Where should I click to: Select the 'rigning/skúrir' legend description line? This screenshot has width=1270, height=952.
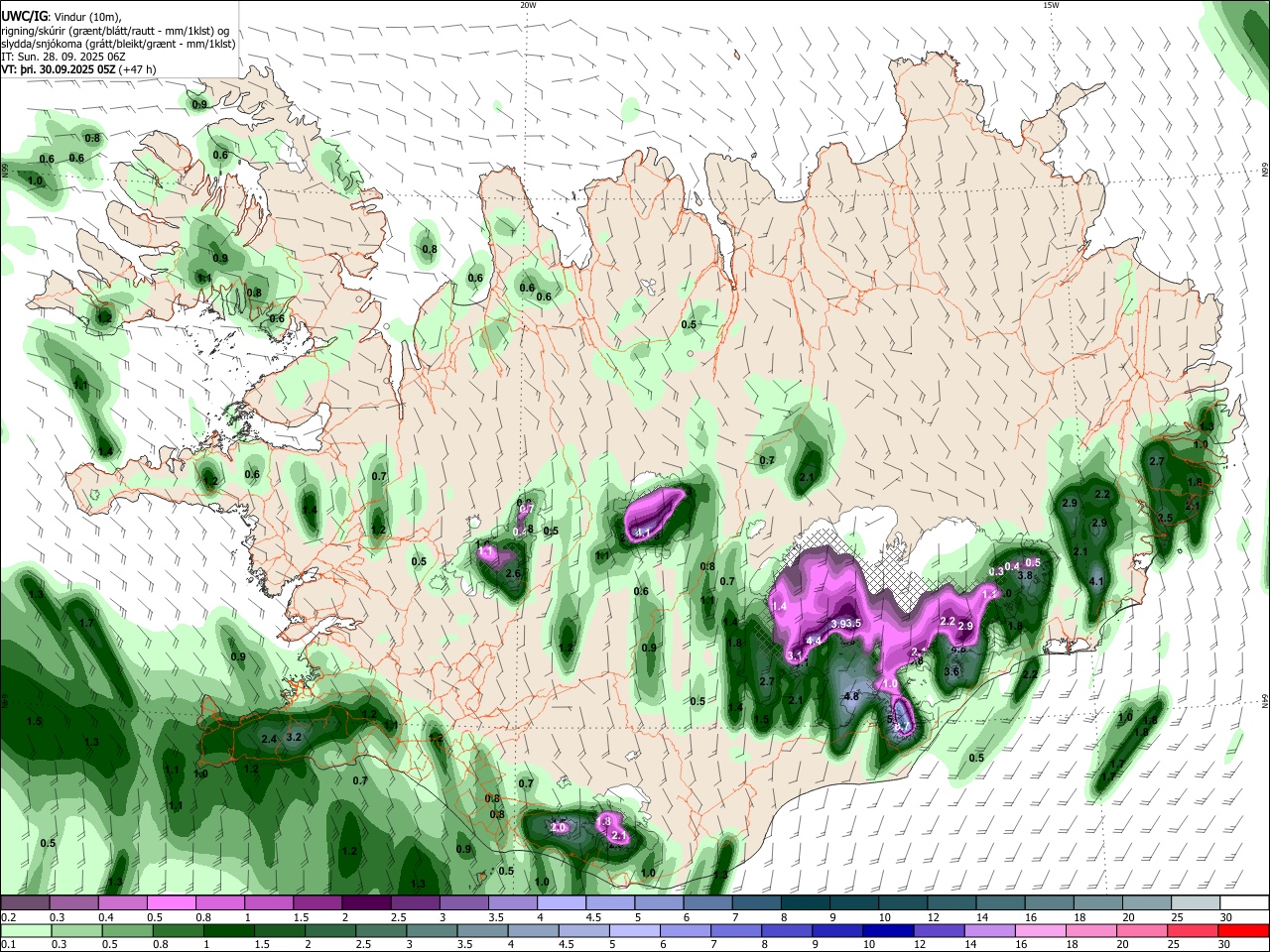(x=115, y=31)
